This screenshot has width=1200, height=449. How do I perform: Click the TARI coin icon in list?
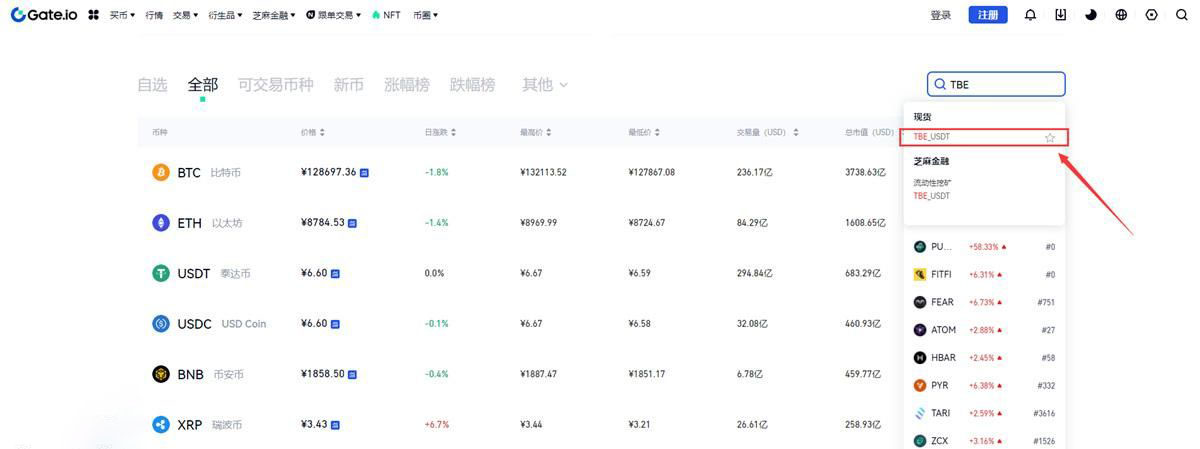(920, 413)
